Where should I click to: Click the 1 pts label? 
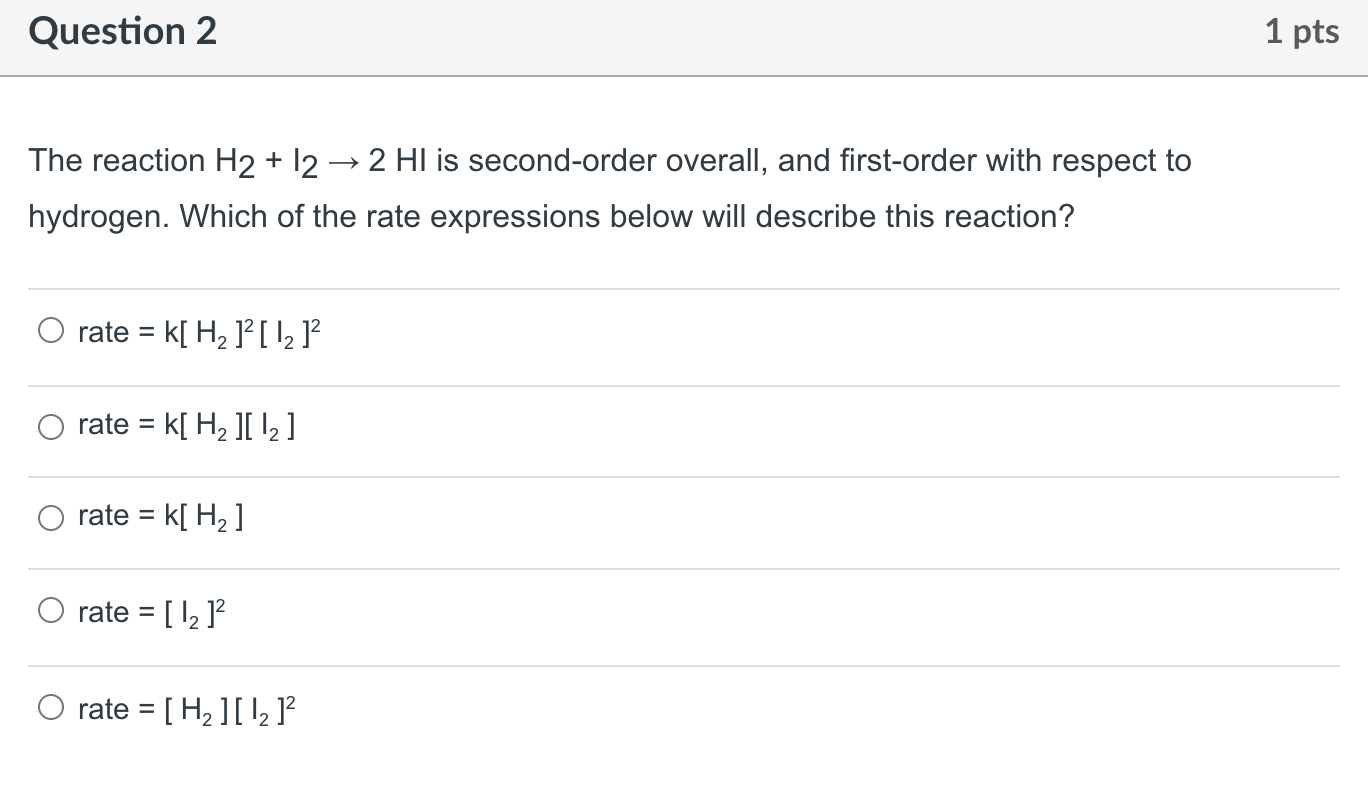(1302, 31)
